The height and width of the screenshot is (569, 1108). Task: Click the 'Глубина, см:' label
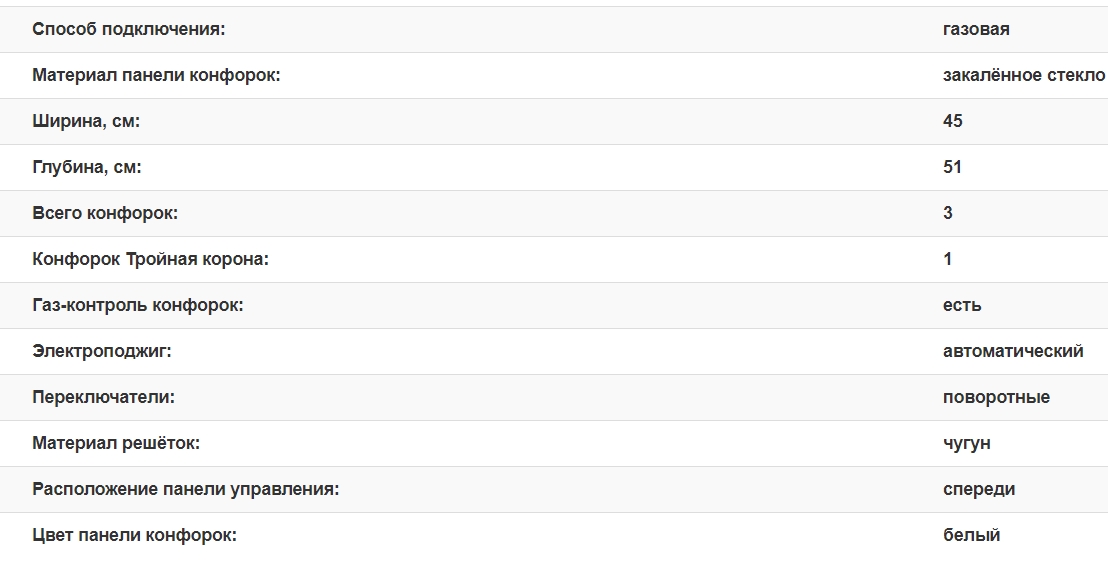87,167
